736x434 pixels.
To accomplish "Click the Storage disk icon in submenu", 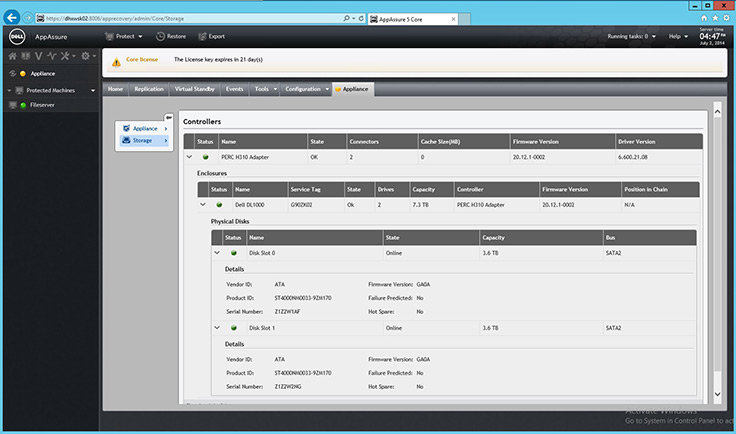I will click(x=126, y=140).
